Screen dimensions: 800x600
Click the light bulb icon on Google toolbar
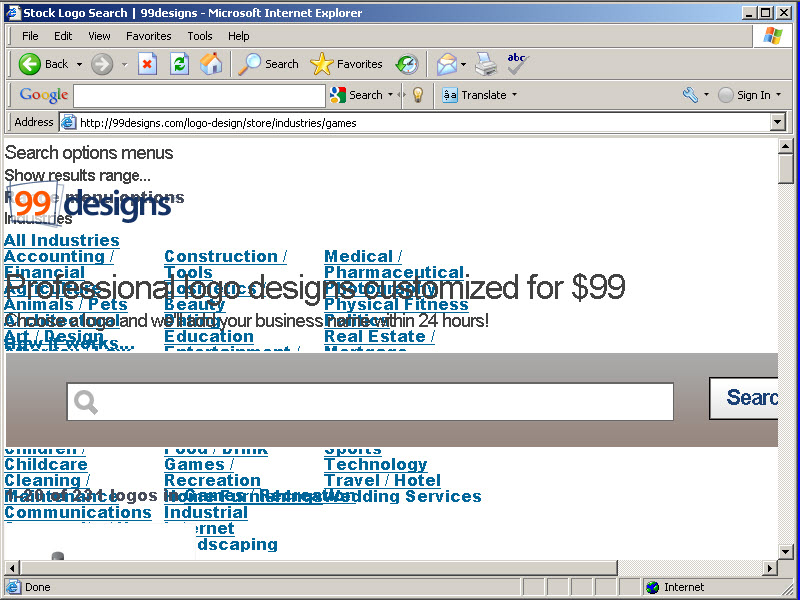(x=418, y=95)
